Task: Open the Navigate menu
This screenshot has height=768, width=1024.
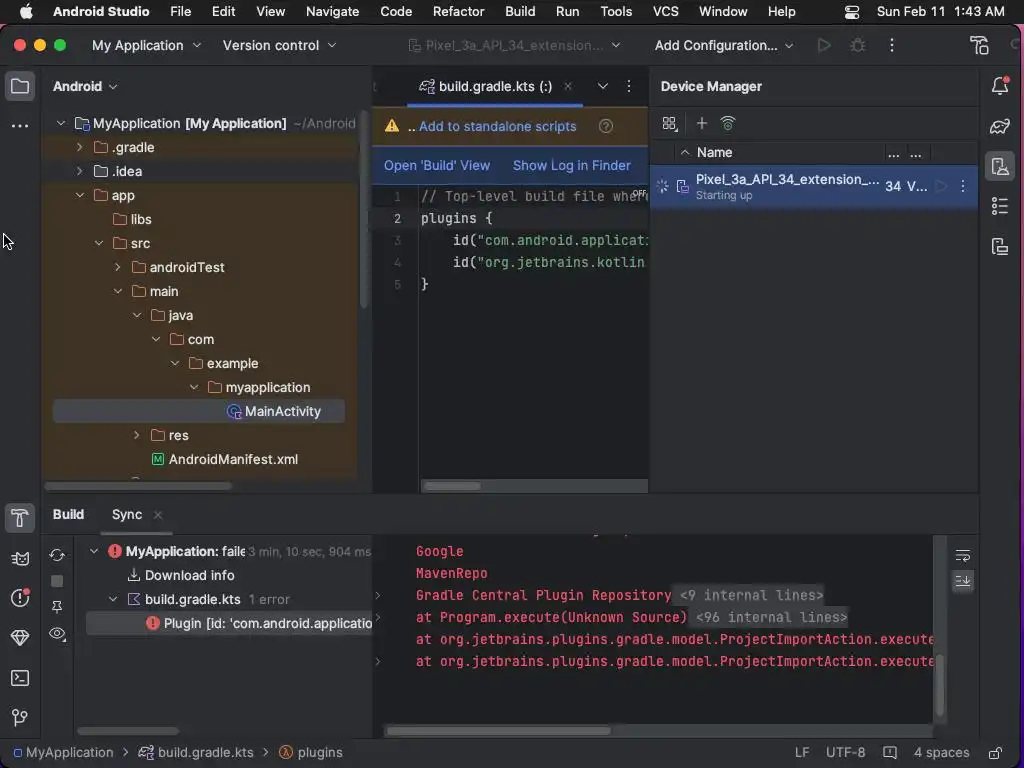Action: tap(332, 11)
